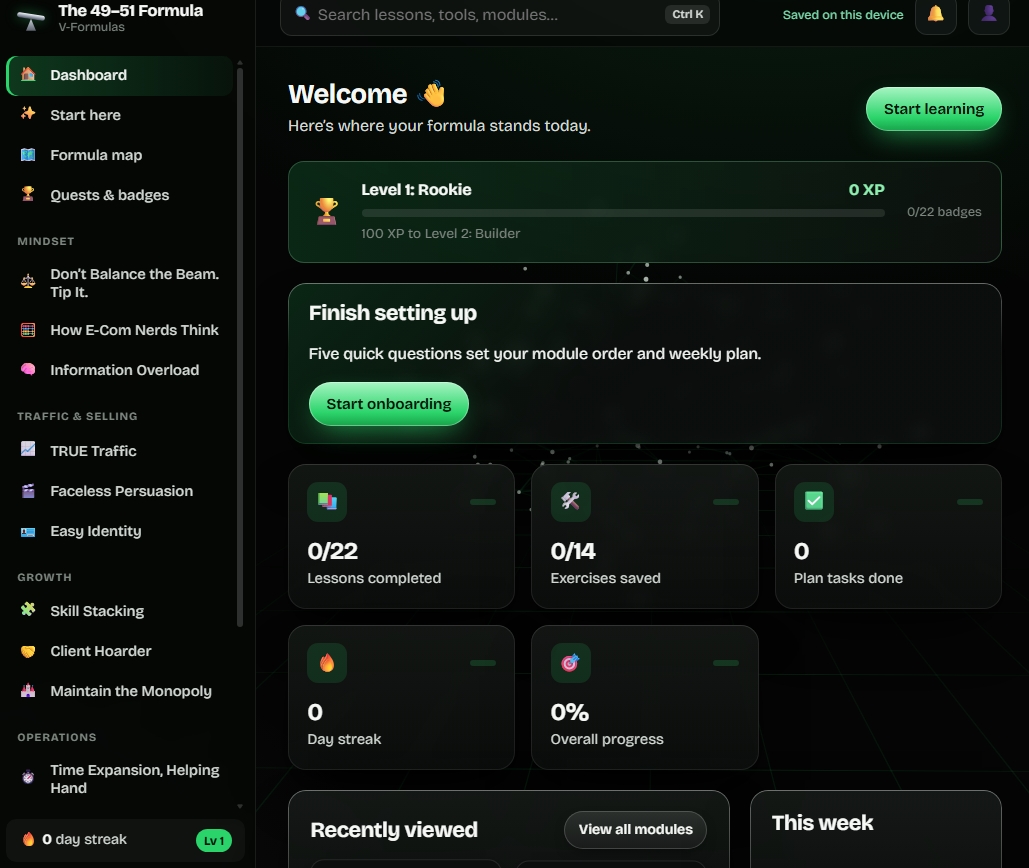Viewport: 1029px width, 868px height.
Task: Click the Start onboarding button
Action: tap(388, 404)
